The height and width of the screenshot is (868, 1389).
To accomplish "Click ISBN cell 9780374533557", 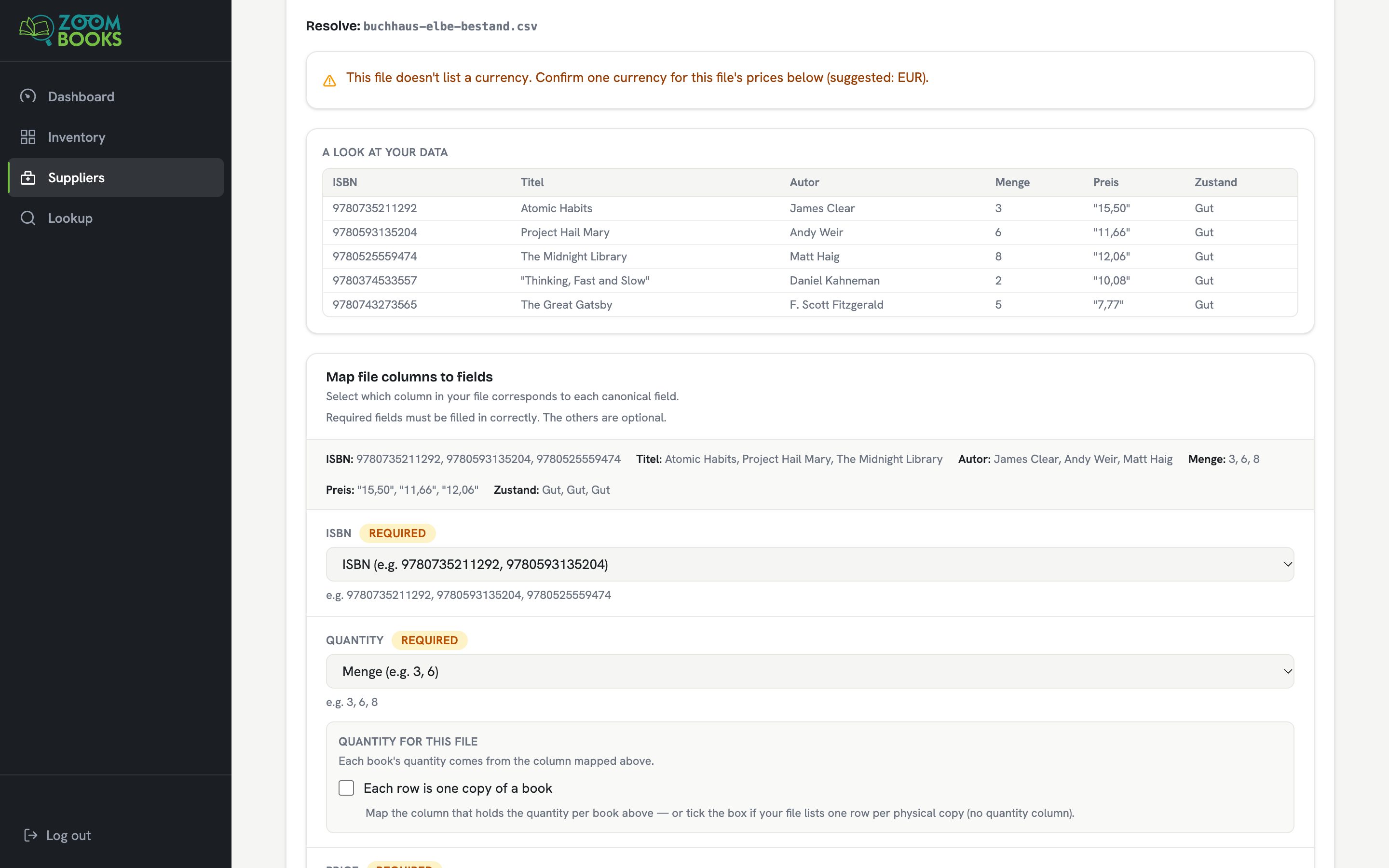I will click(x=375, y=281).
